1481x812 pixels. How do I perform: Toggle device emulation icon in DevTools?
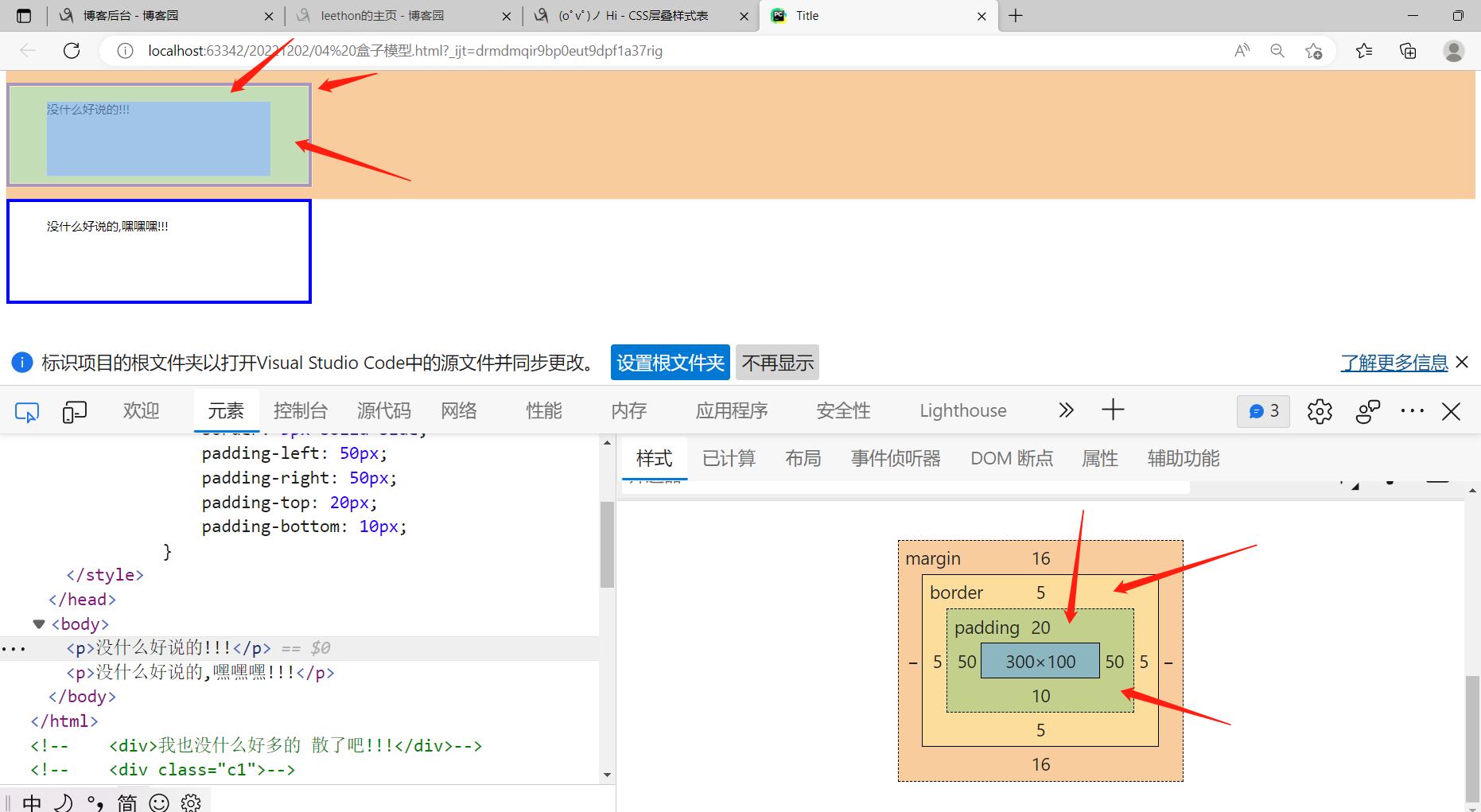(74, 411)
